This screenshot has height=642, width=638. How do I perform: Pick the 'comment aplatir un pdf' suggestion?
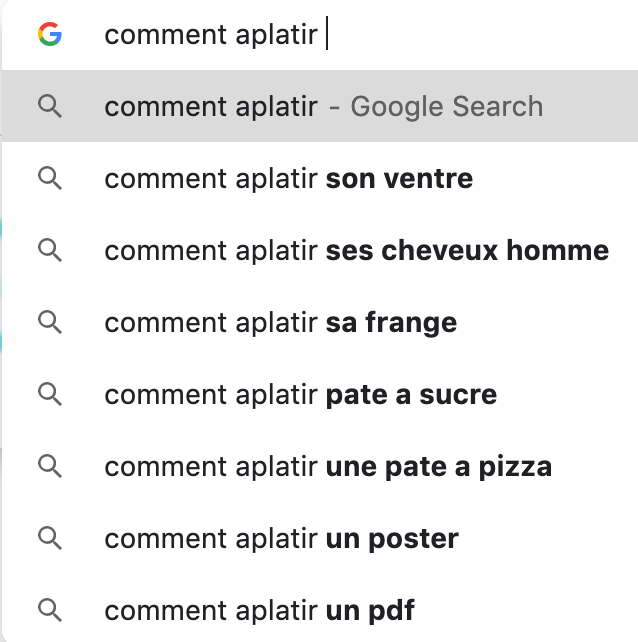pos(259,609)
